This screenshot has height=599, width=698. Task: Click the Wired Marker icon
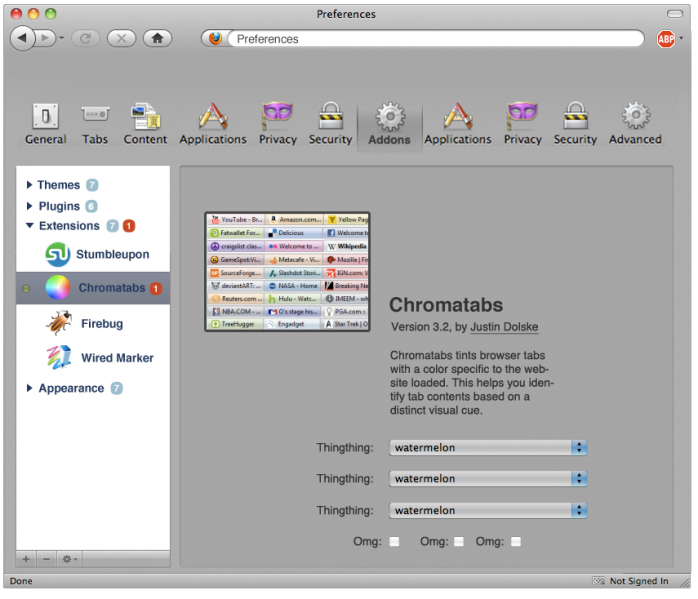pos(59,357)
